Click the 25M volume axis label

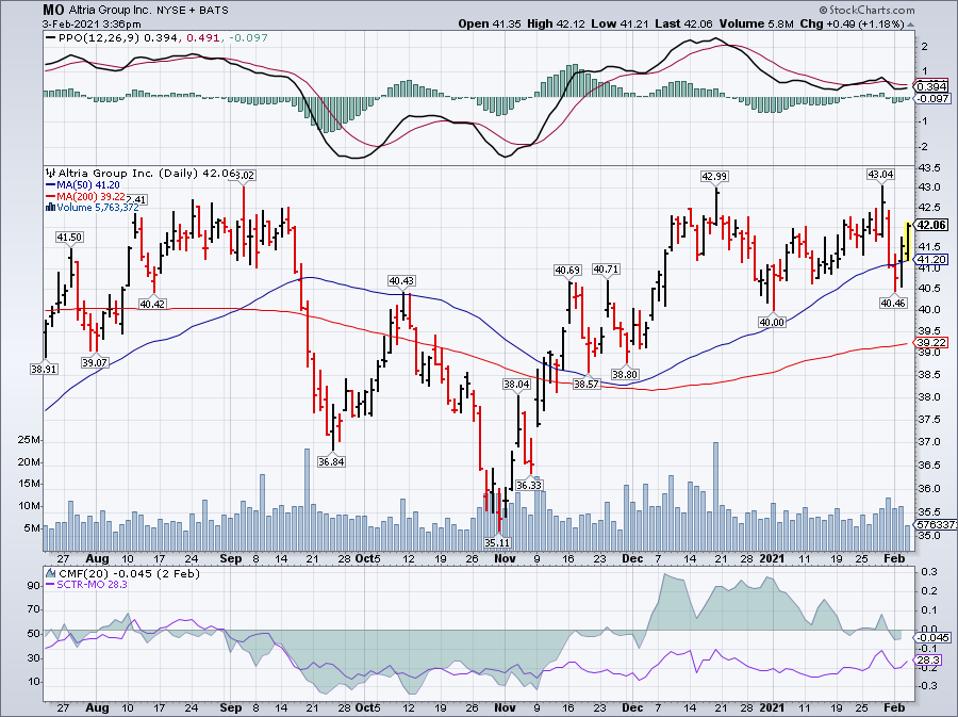[x=29, y=440]
